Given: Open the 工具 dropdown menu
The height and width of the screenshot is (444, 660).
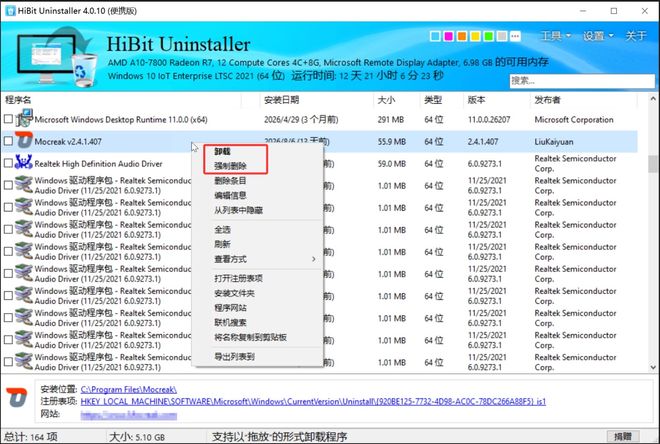Looking at the screenshot, I should point(556,36).
